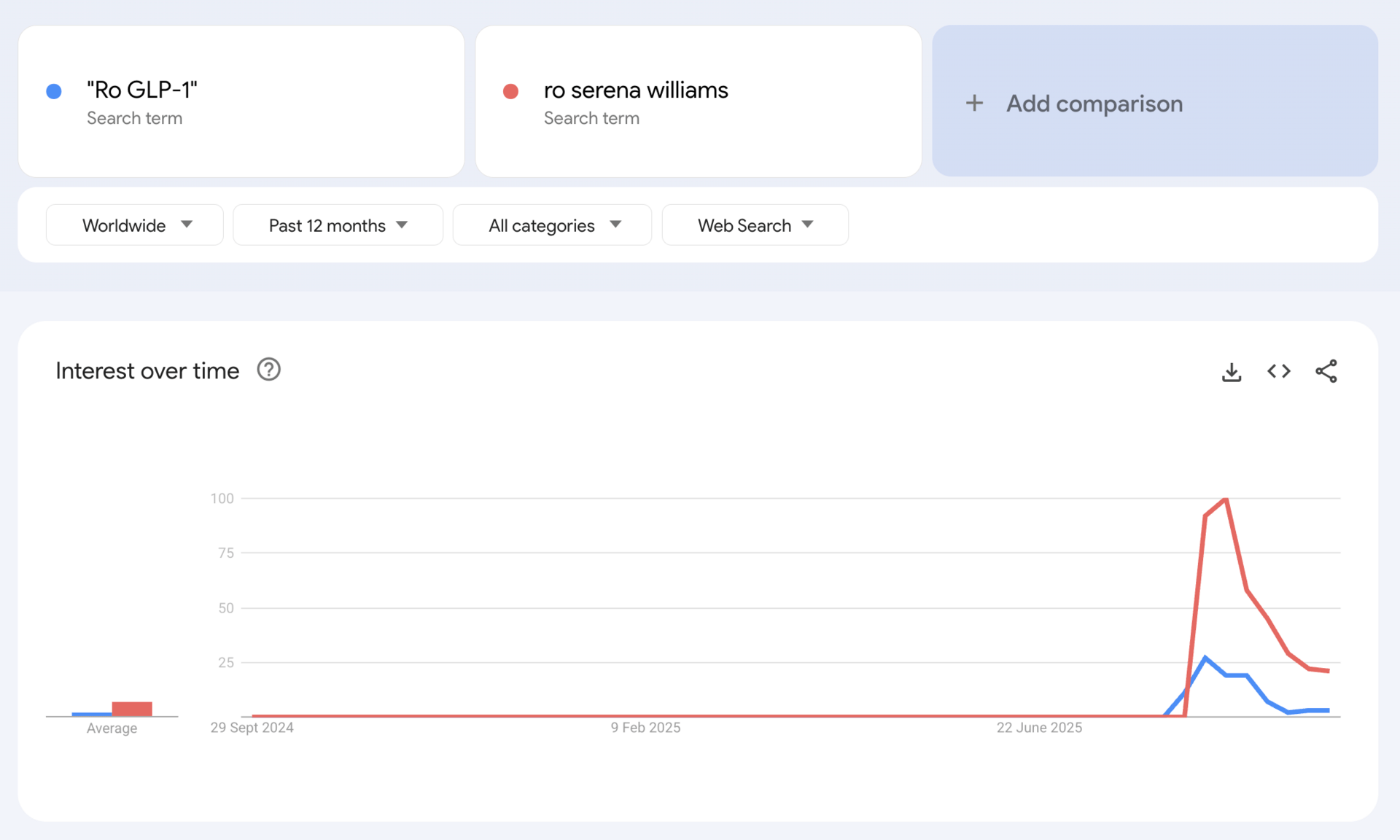Image resolution: width=1400 pixels, height=840 pixels.
Task: Click the red dot beside ro serena williams
Action: pos(510,91)
